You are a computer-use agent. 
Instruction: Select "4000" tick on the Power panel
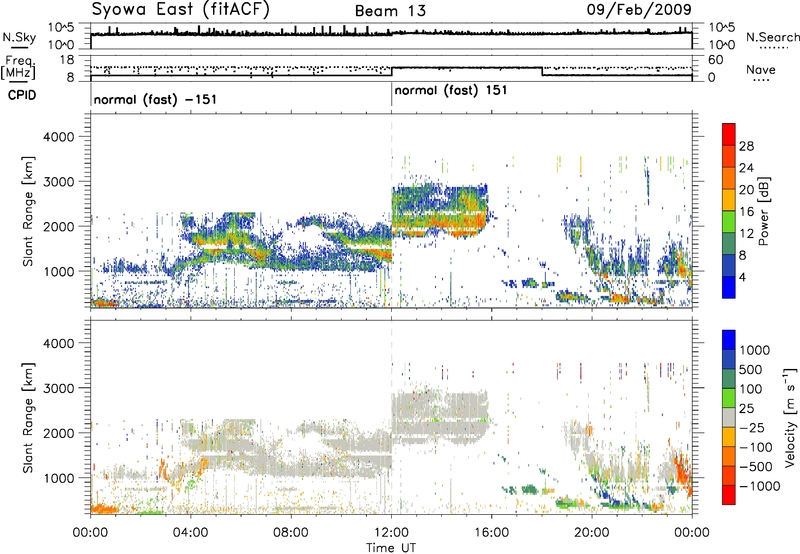tap(60, 137)
